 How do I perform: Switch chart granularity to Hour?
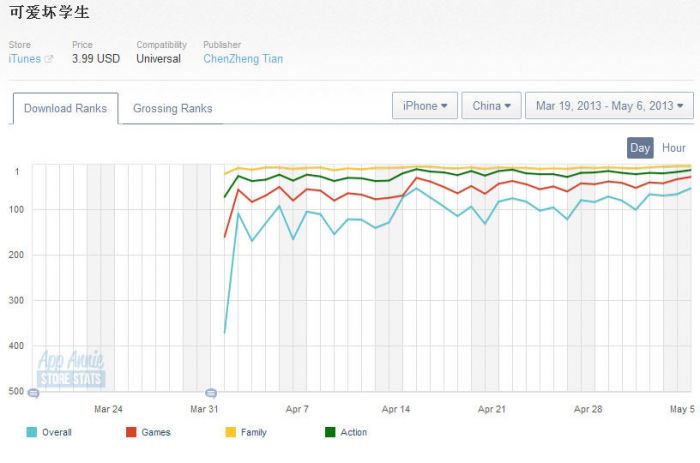[x=674, y=148]
